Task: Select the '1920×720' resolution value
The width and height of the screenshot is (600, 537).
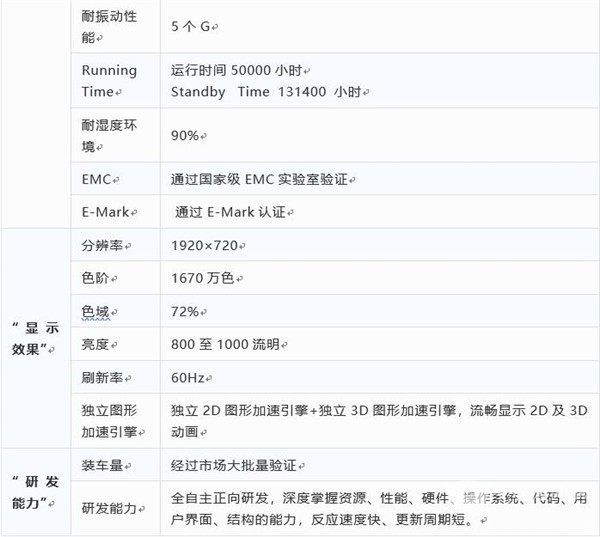Action: [x=204, y=245]
